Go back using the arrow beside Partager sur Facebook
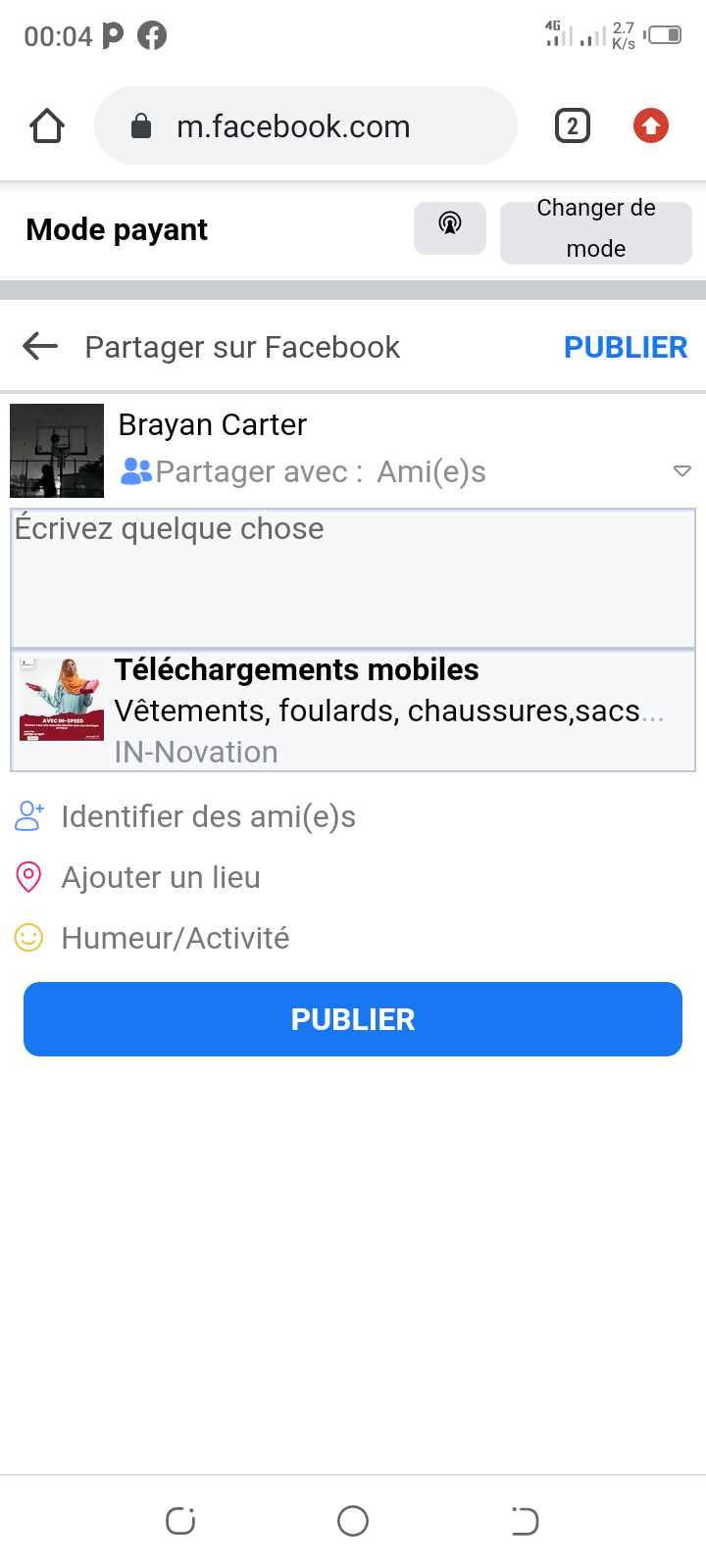 (40, 346)
